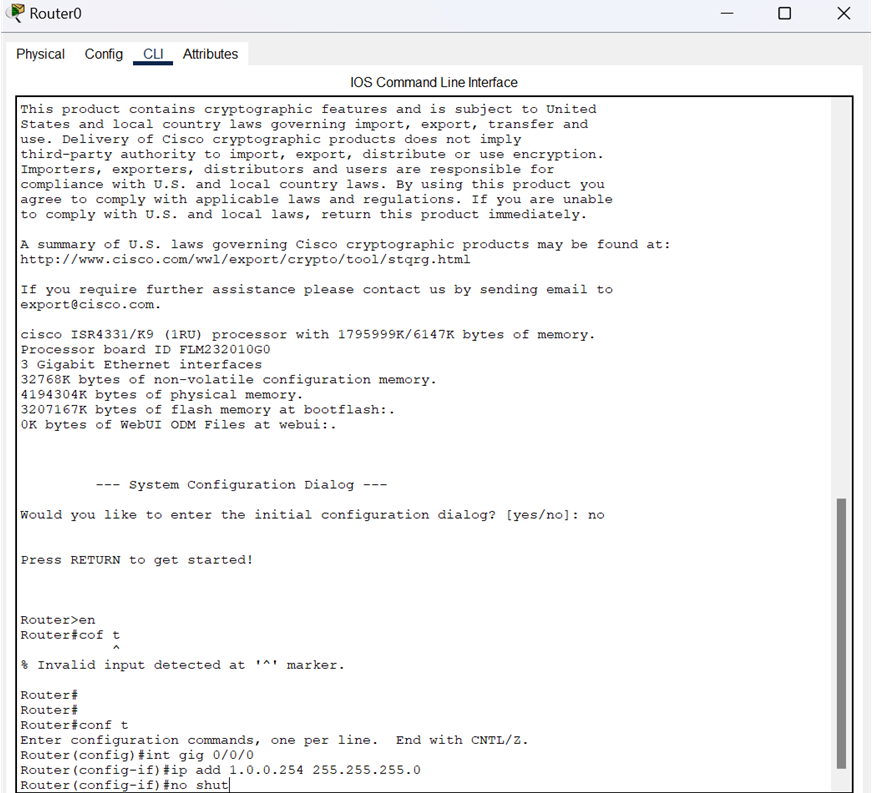Click the Router0 Packet Tracer window icon

[16, 13]
